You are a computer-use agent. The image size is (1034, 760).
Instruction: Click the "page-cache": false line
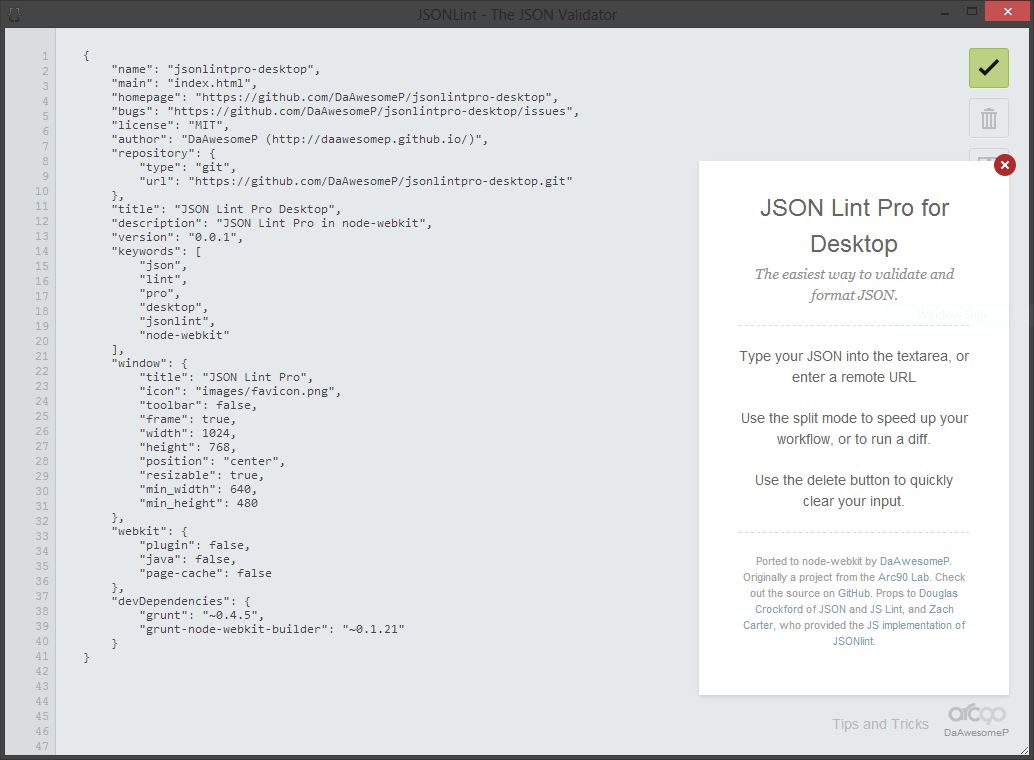point(205,573)
